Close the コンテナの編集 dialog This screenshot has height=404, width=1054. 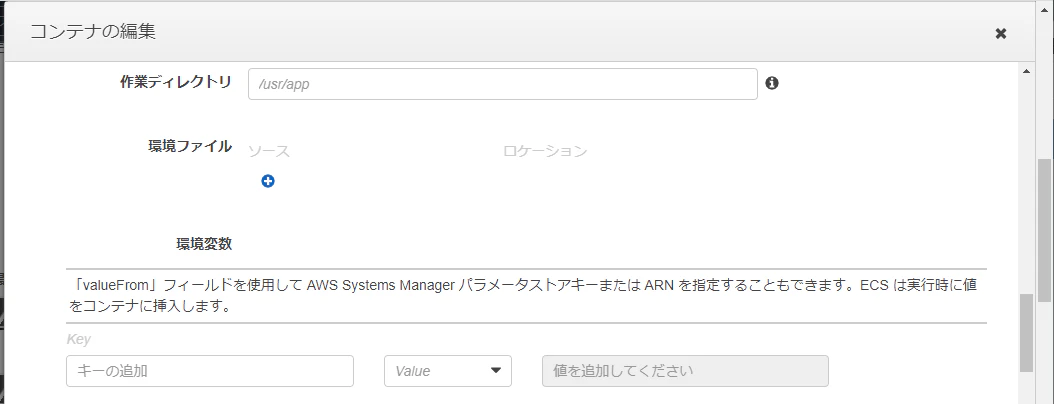(x=1000, y=33)
